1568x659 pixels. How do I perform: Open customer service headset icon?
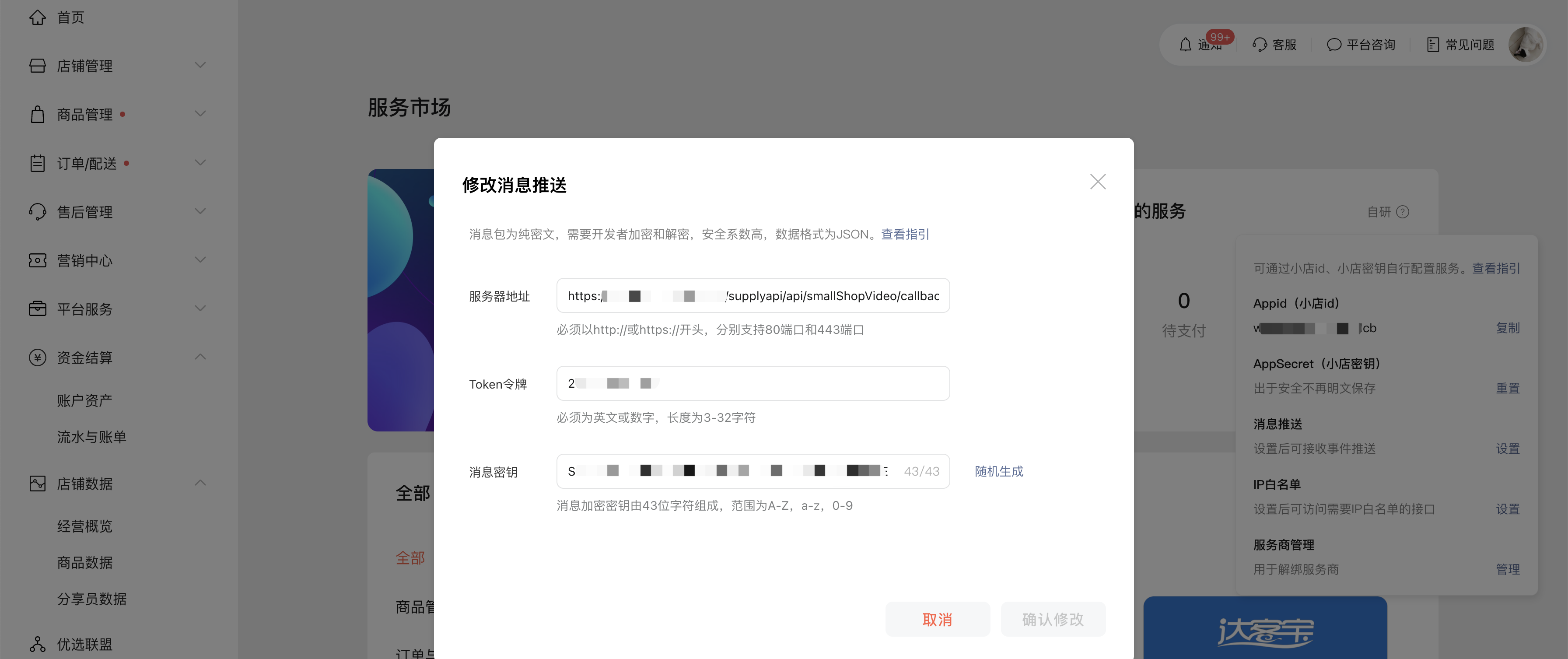tap(1260, 45)
